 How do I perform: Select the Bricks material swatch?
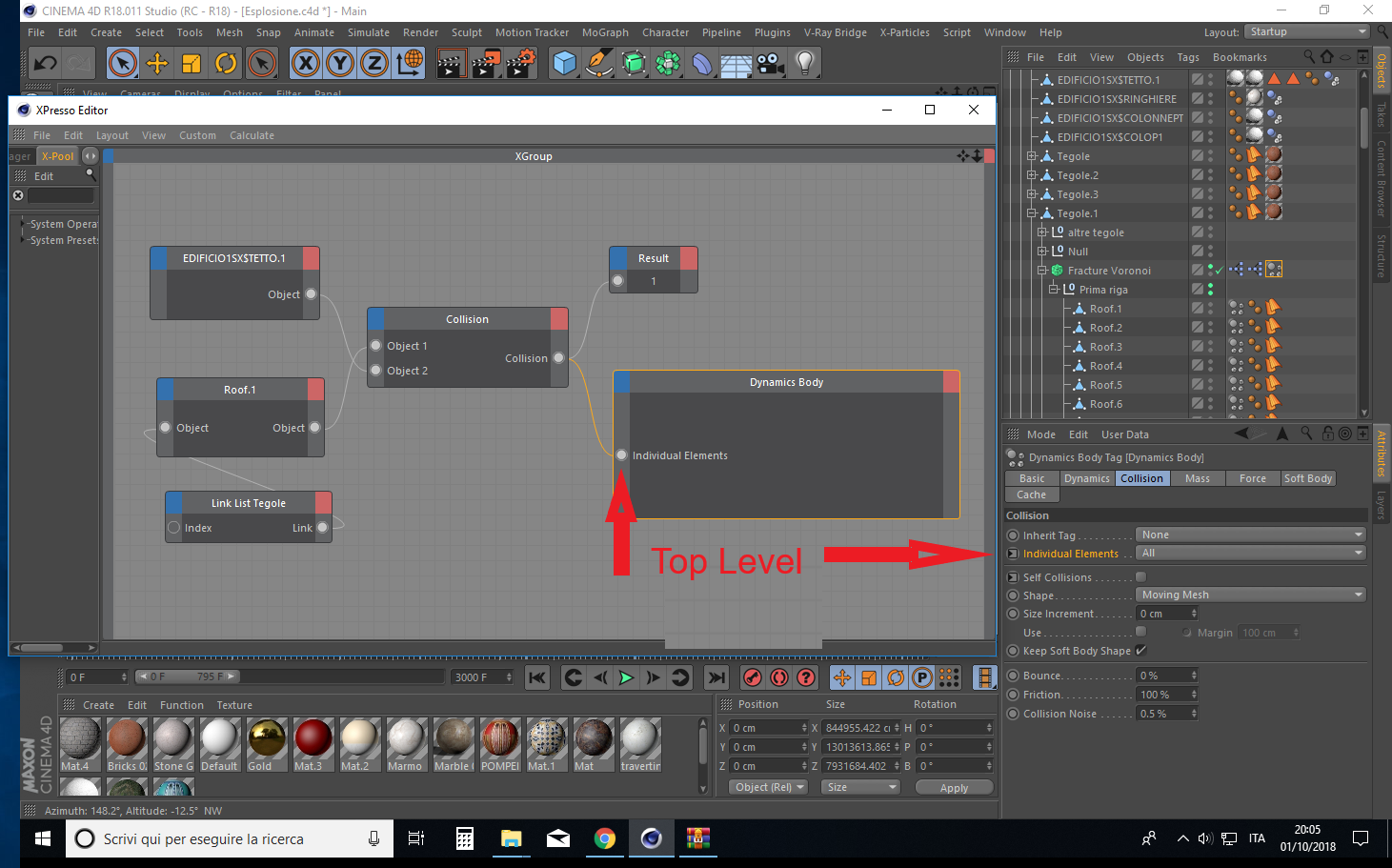click(x=127, y=744)
